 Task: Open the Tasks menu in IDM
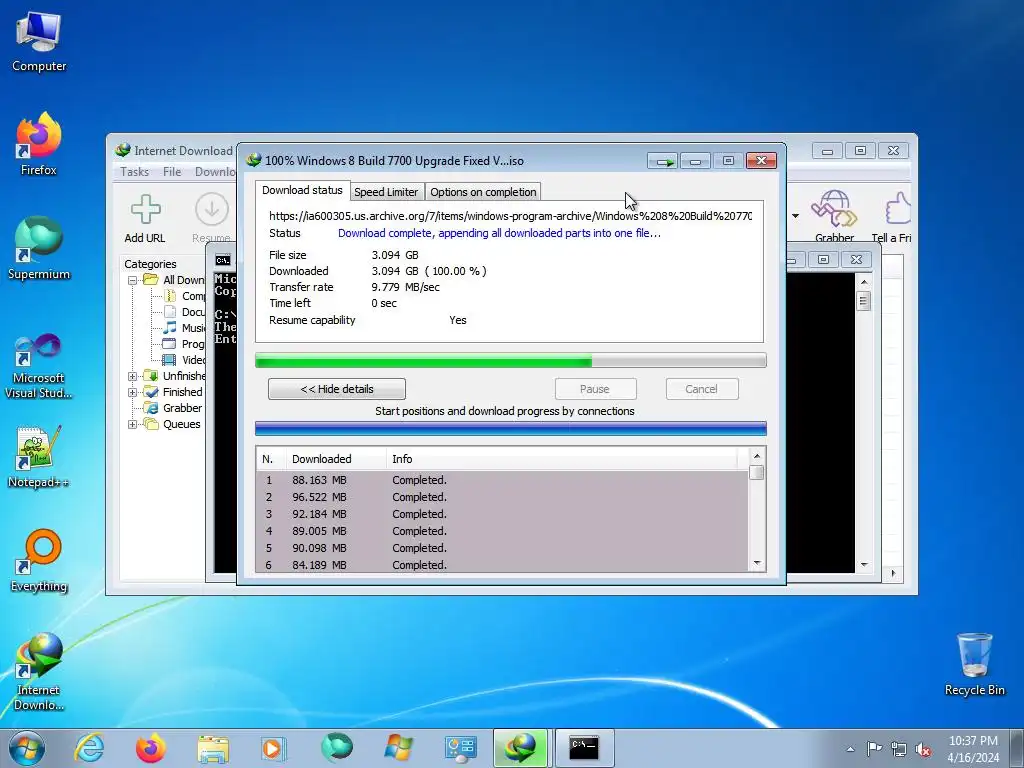click(135, 172)
